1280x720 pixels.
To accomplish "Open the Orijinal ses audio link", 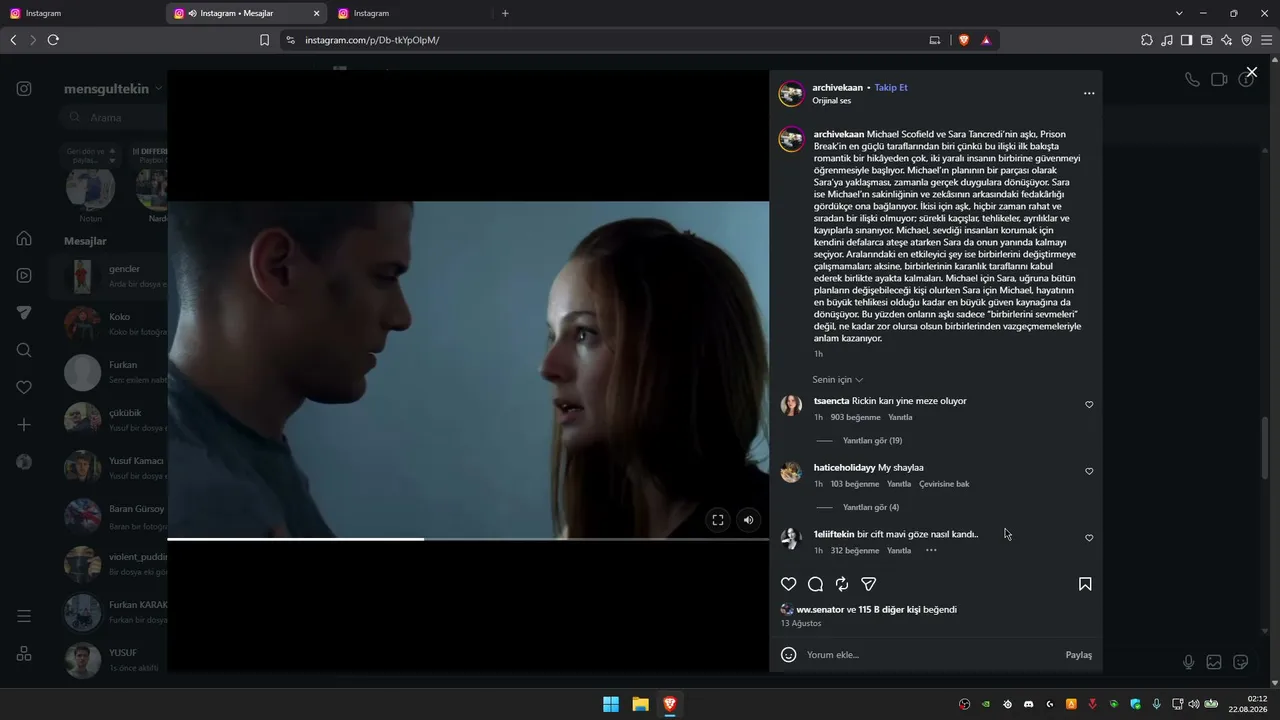I will [x=832, y=101].
